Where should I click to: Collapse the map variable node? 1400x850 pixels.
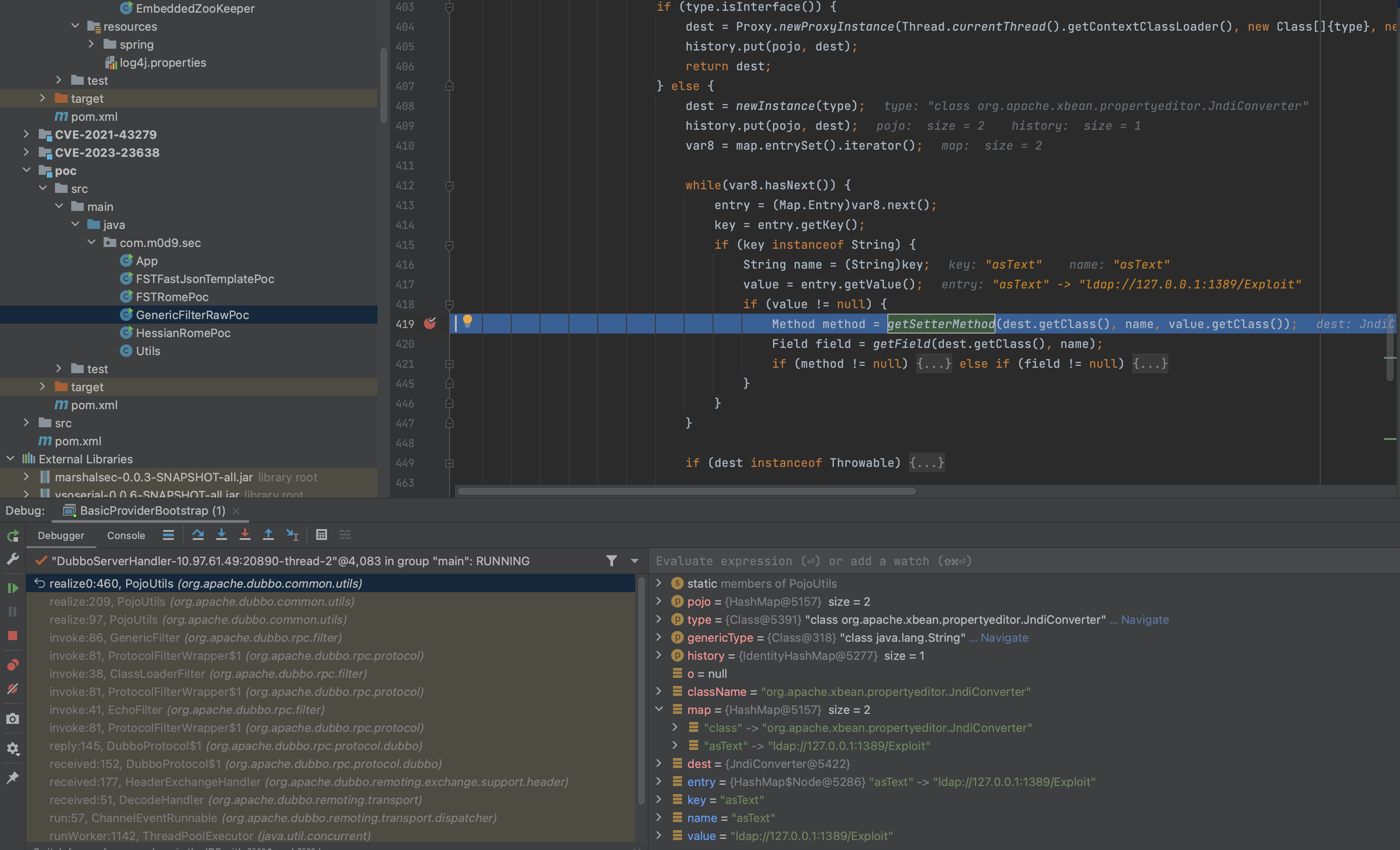coord(659,709)
